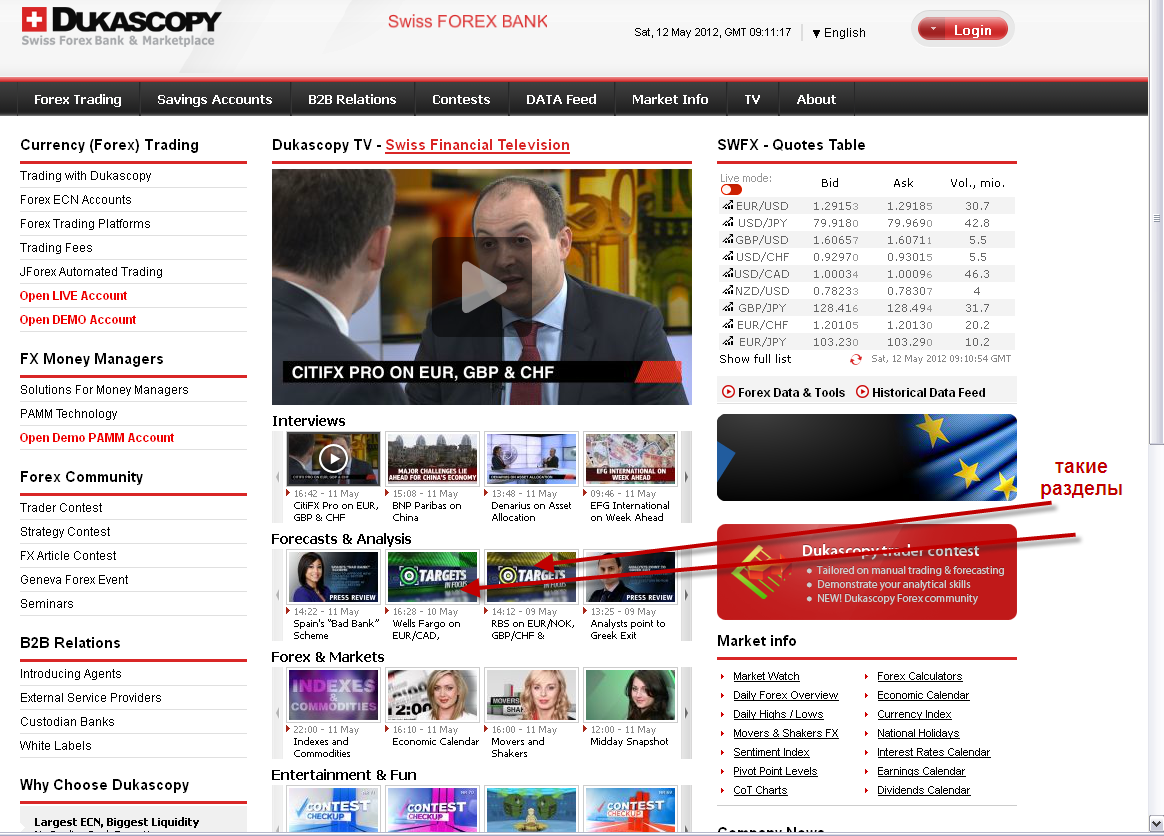Click the EUR/JPY chart icon
The height and width of the screenshot is (836, 1164).
coord(728,342)
